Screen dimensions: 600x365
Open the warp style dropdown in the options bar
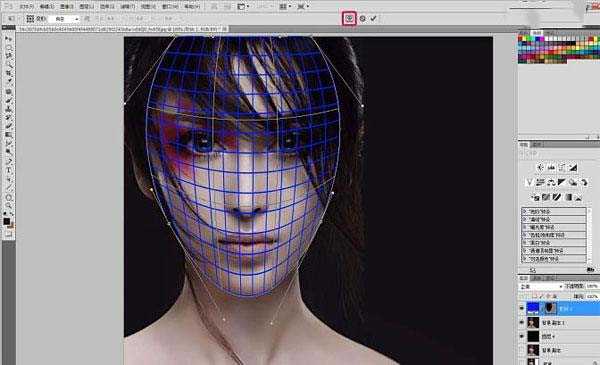point(64,19)
